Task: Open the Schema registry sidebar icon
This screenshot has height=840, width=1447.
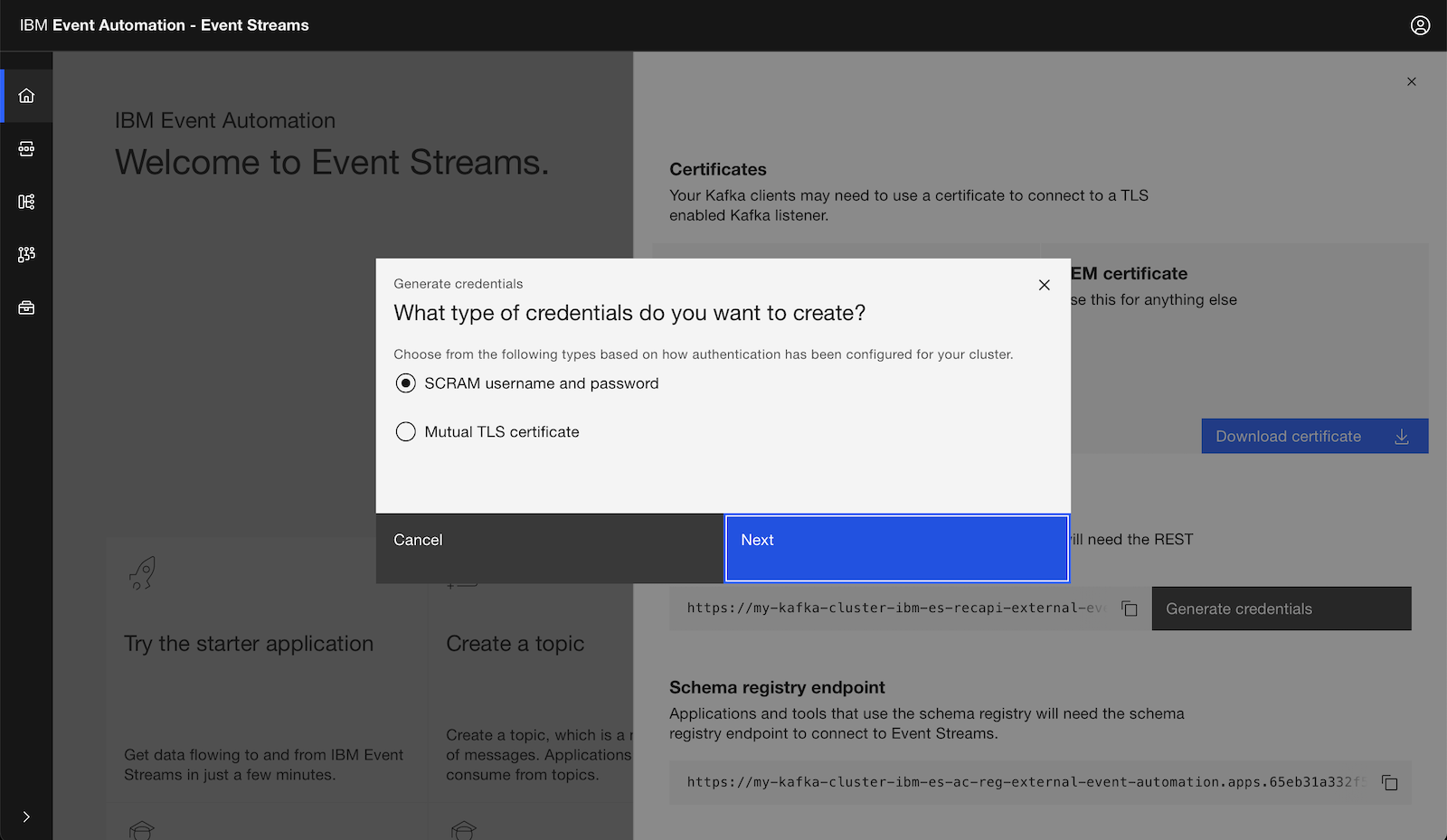Action: coord(26,202)
